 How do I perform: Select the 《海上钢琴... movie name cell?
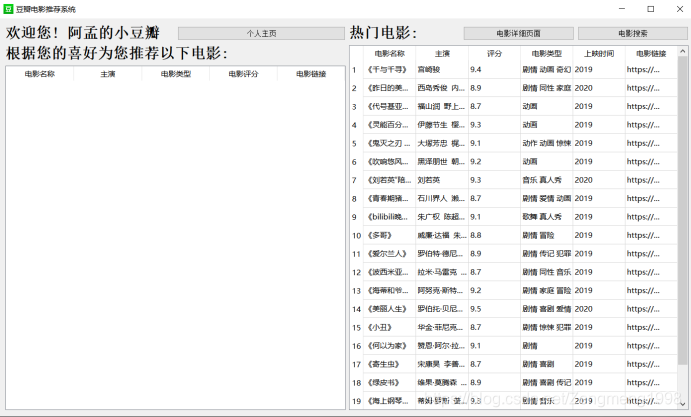(389, 401)
